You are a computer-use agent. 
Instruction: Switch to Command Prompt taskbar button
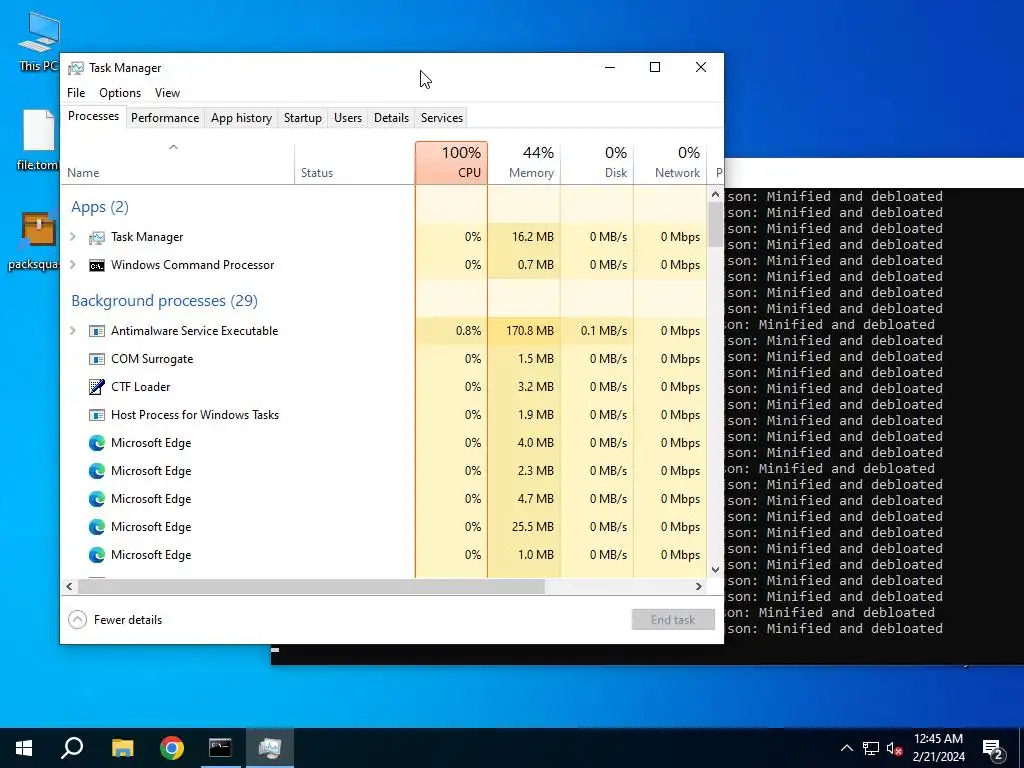(220, 748)
